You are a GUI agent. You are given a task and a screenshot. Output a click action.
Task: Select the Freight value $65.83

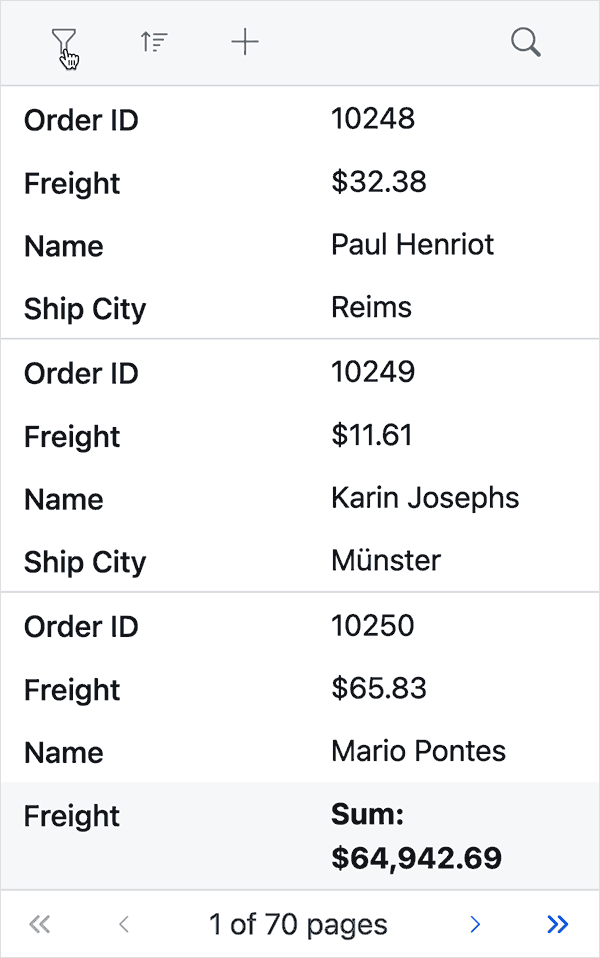pyautogui.click(x=378, y=688)
